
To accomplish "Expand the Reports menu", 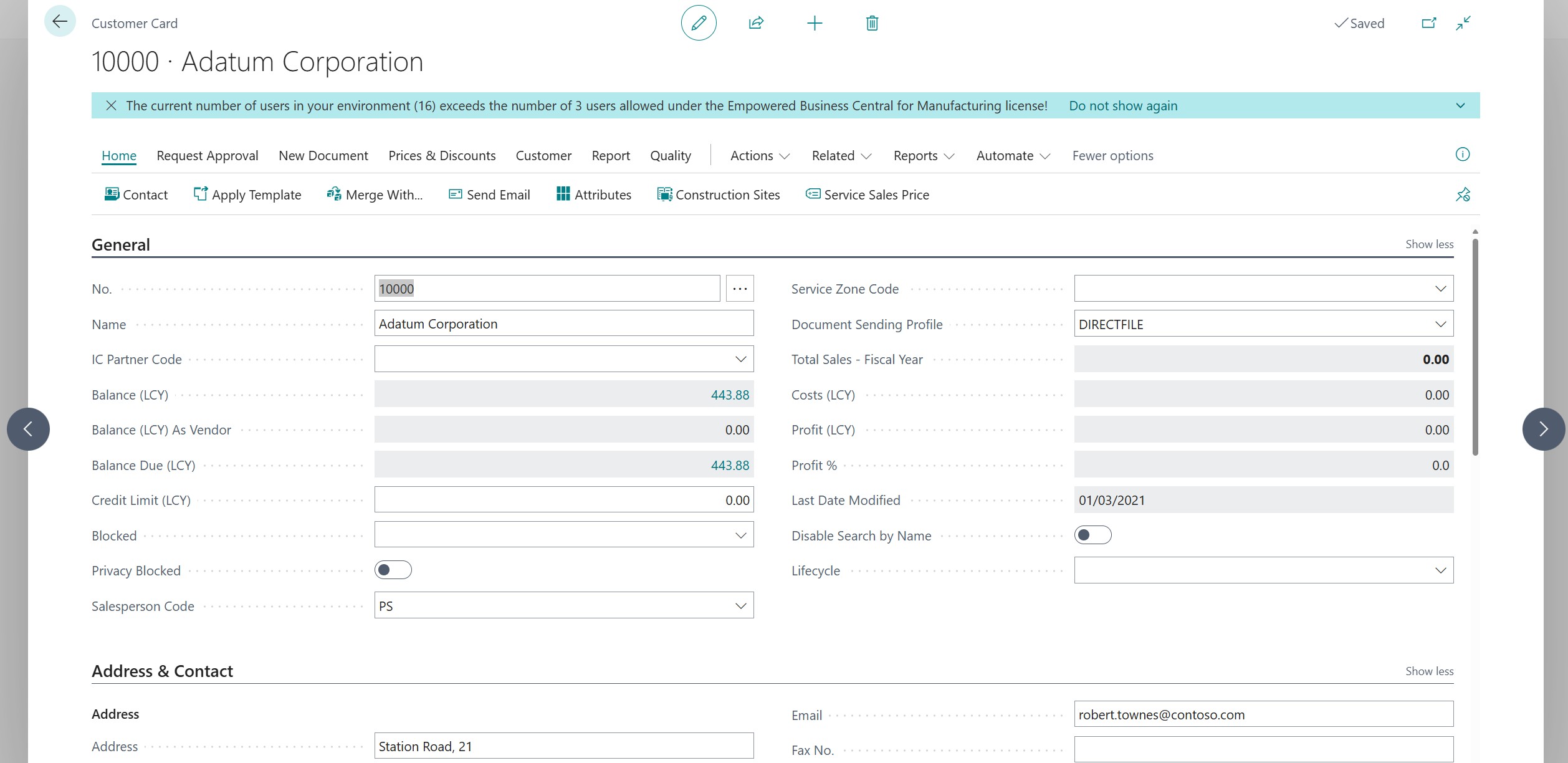I will (924, 155).
